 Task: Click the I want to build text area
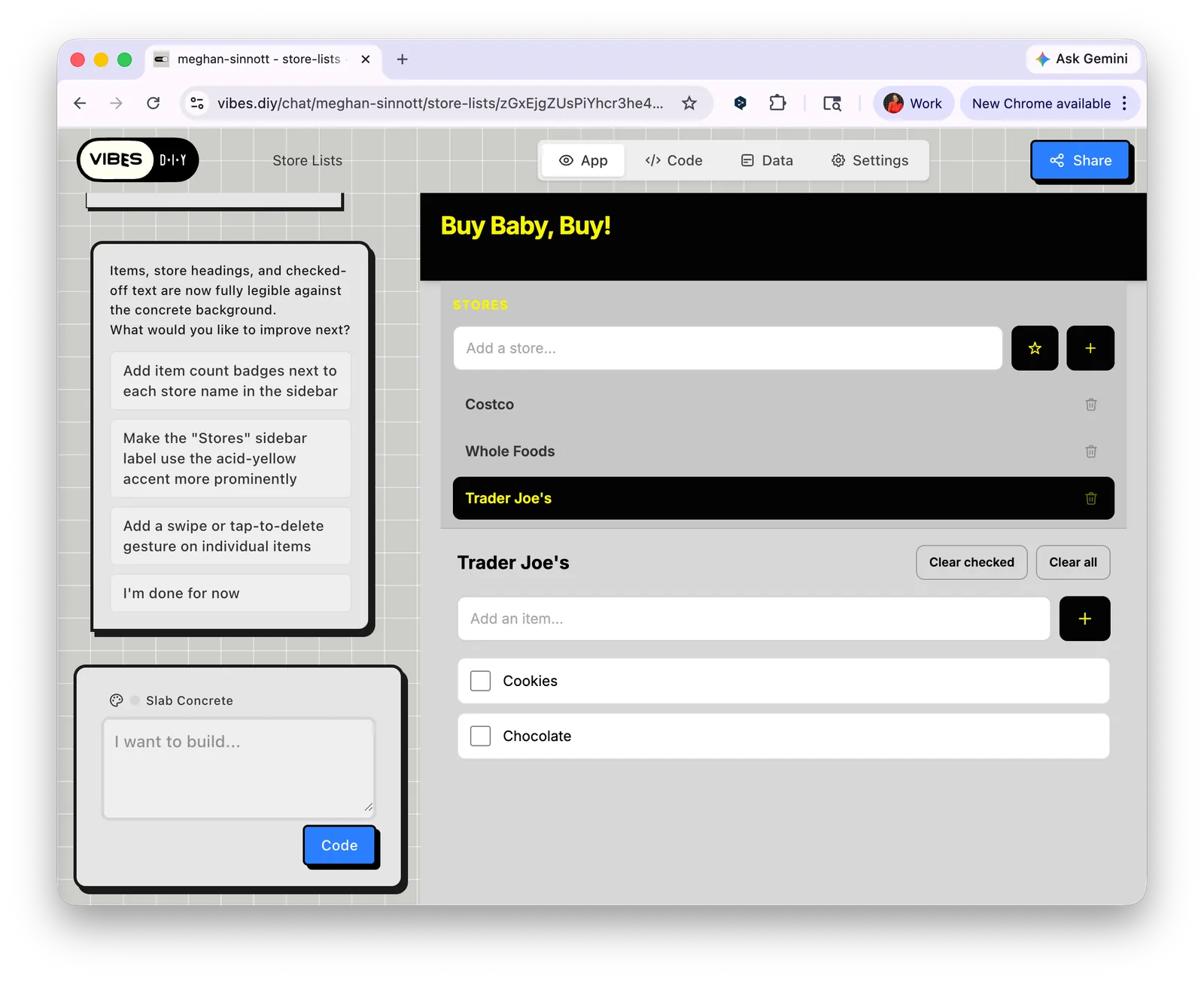coord(239,768)
